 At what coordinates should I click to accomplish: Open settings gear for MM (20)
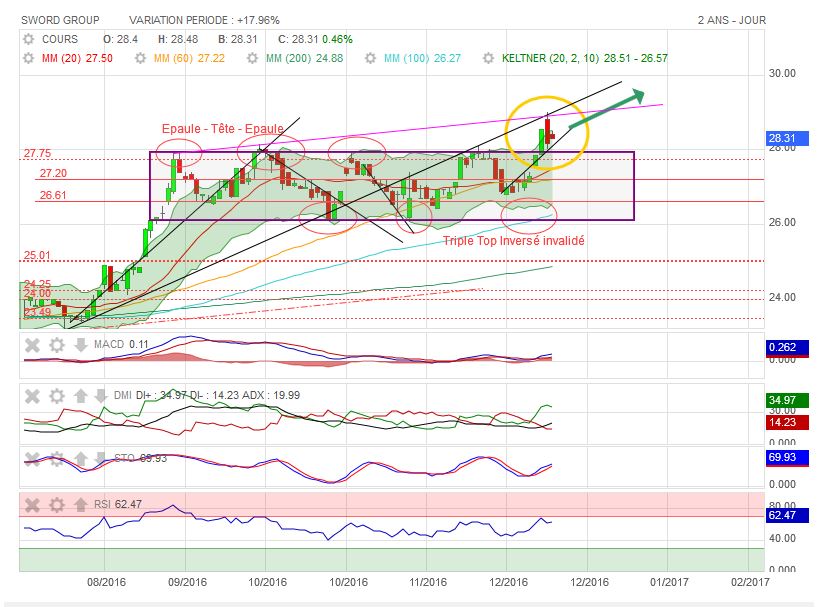[x=29, y=58]
